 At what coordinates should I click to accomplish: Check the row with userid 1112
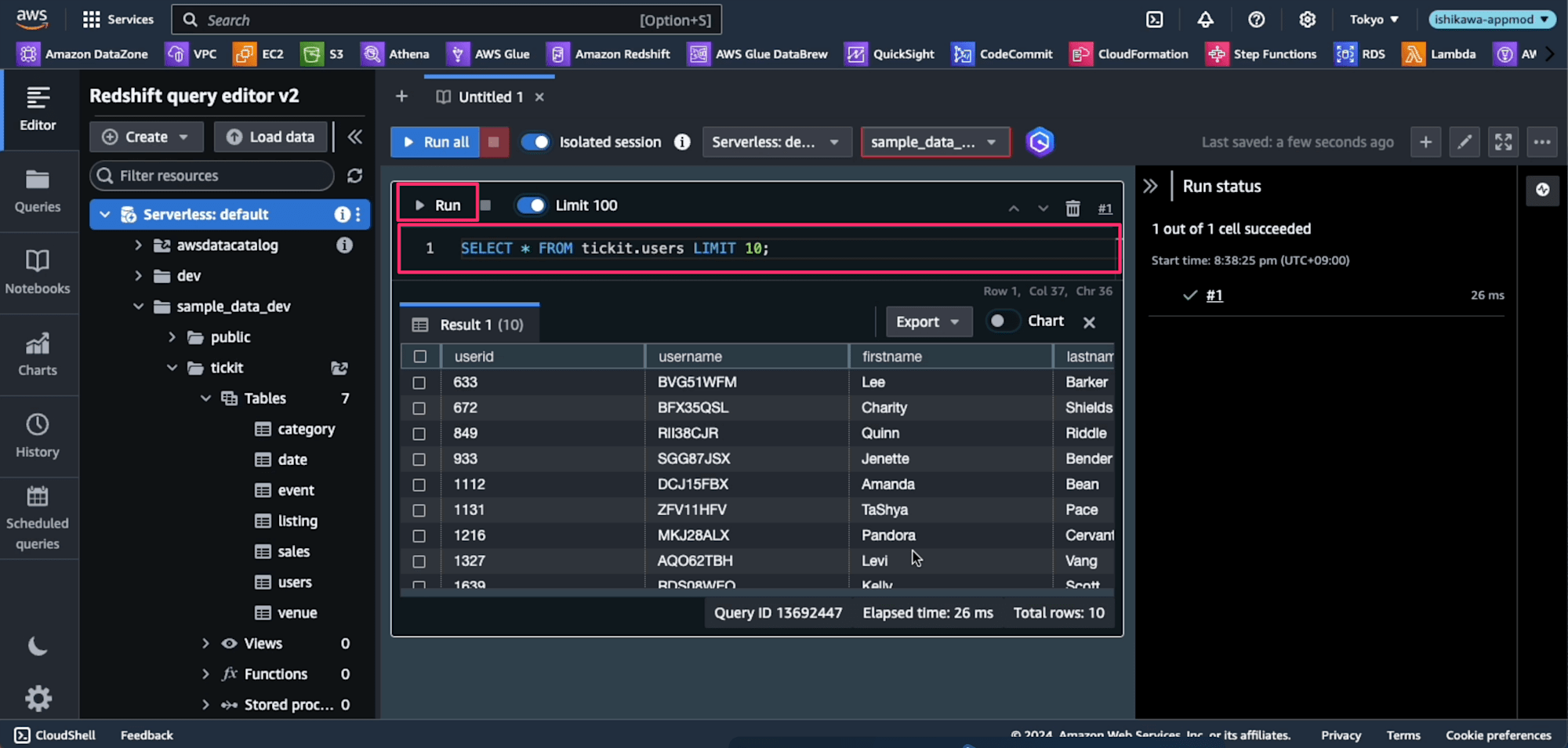click(419, 485)
